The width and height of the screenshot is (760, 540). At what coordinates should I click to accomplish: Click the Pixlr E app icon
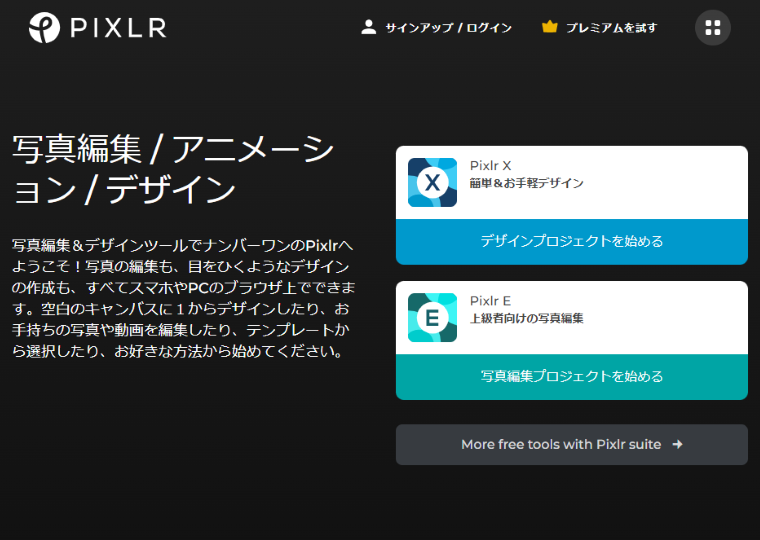point(432,318)
